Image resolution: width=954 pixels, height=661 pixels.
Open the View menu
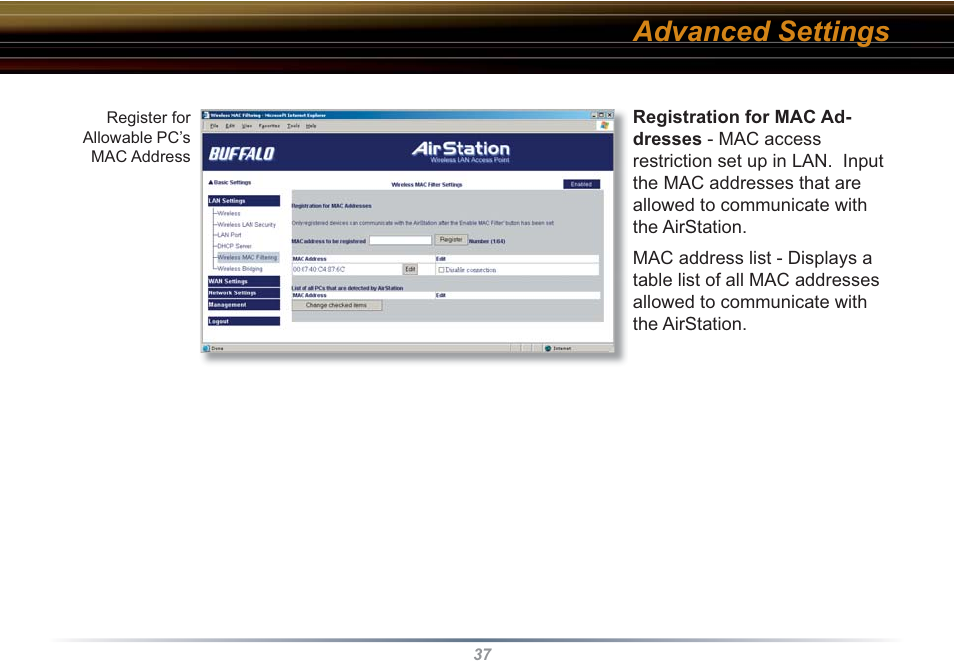tap(246, 126)
